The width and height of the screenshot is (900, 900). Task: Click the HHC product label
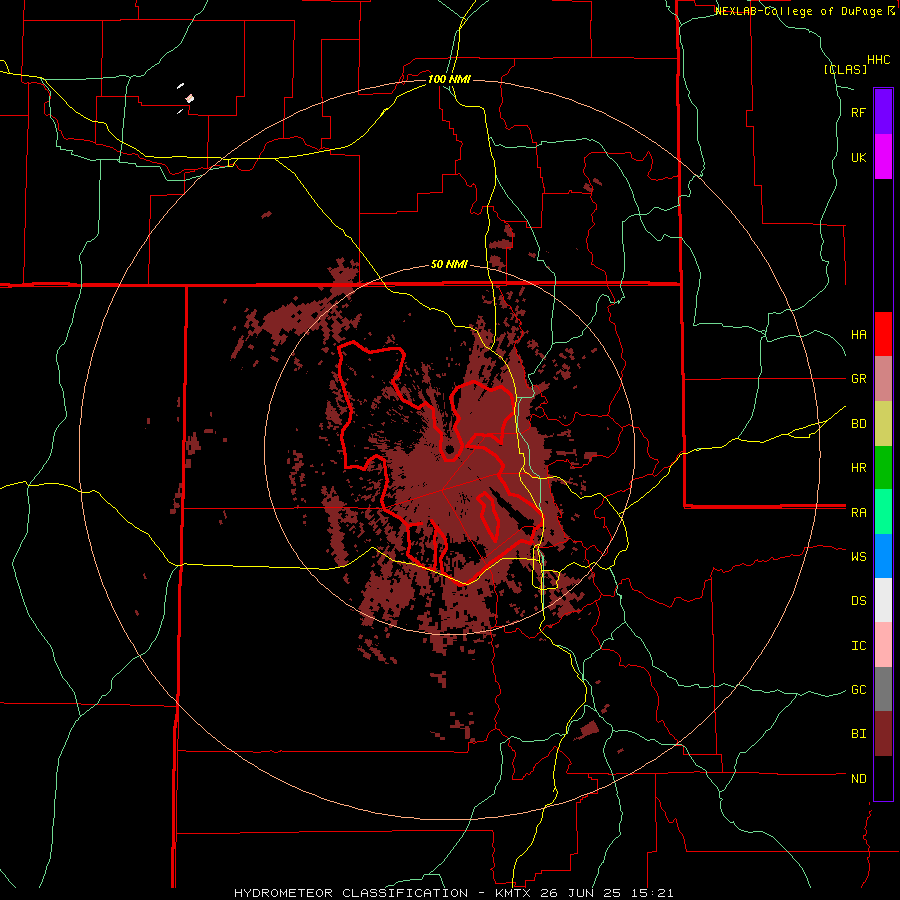tap(879, 60)
